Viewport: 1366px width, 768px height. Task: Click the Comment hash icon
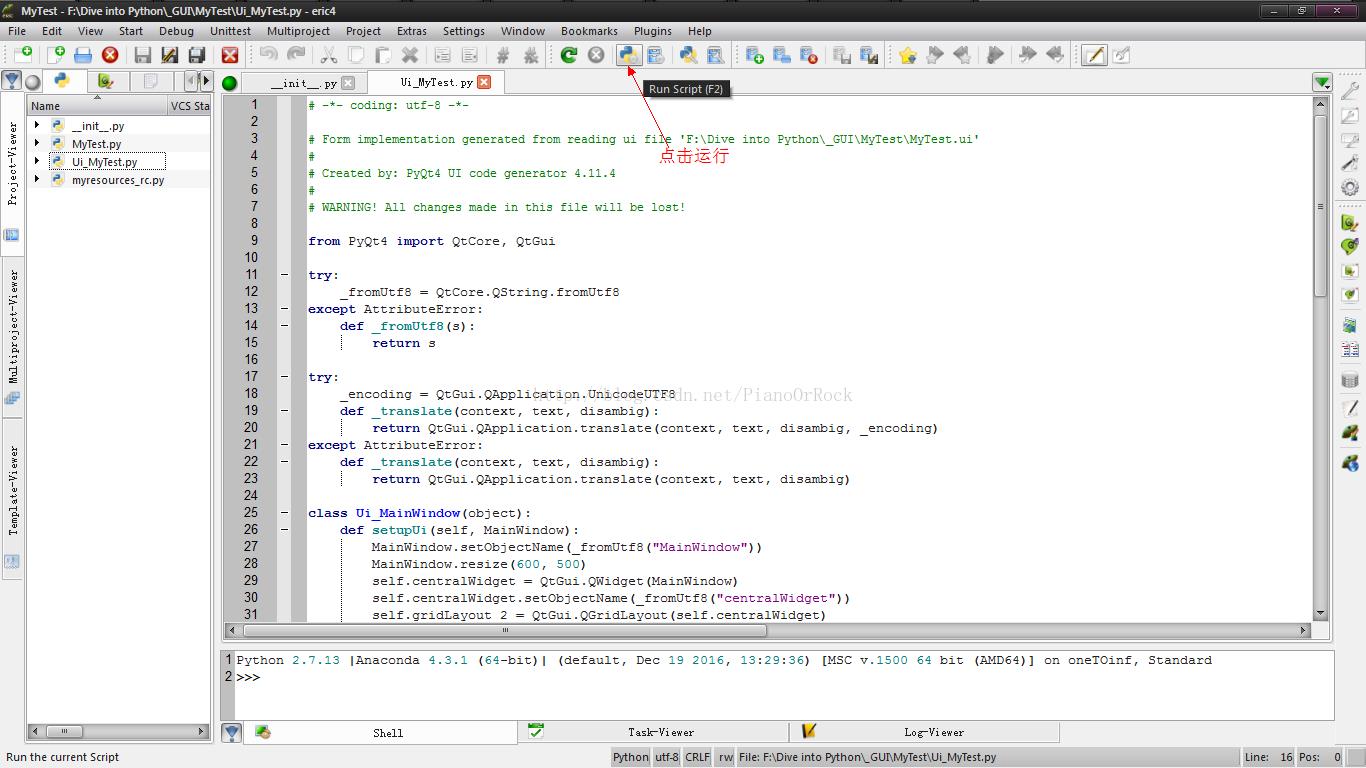[x=503, y=55]
